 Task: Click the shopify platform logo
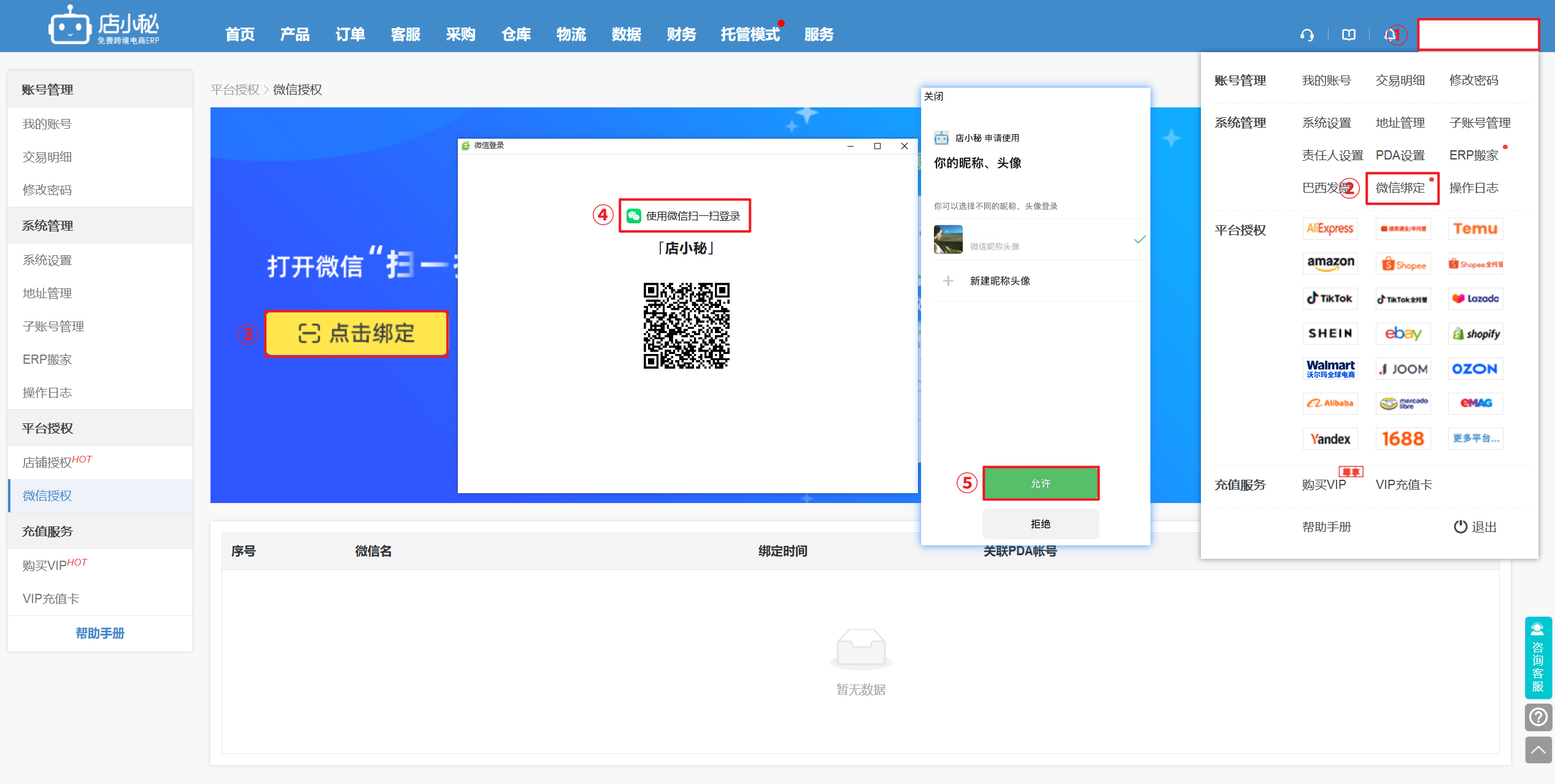(1475, 334)
